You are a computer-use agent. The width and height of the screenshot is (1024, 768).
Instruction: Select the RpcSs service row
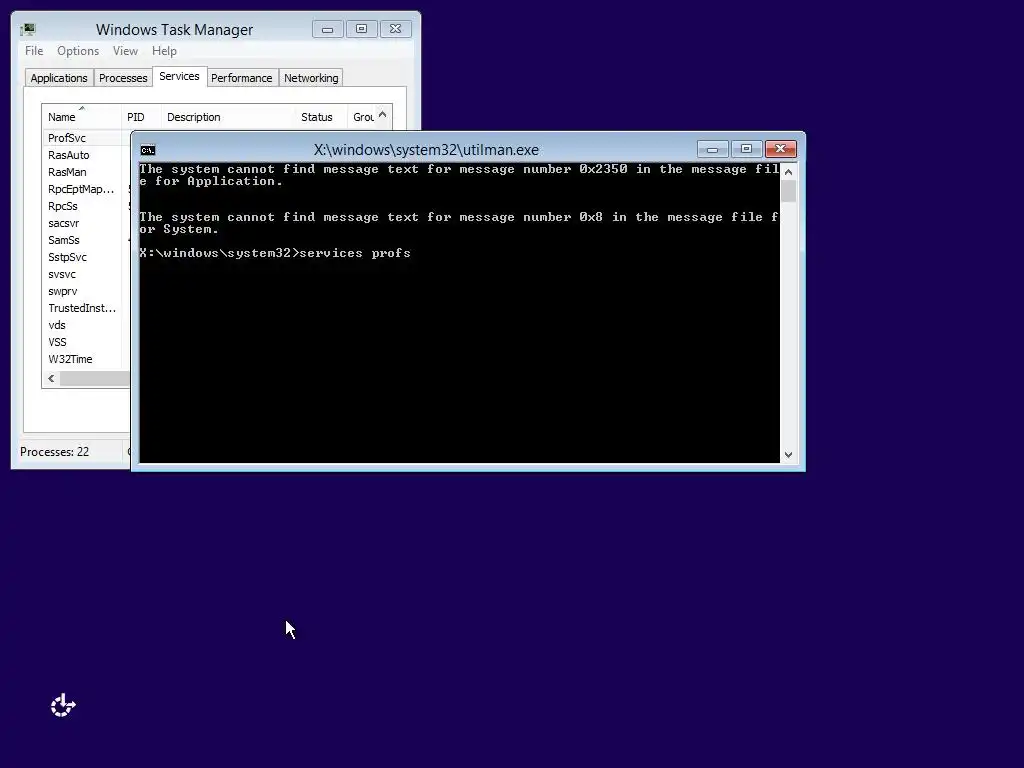point(86,206)
